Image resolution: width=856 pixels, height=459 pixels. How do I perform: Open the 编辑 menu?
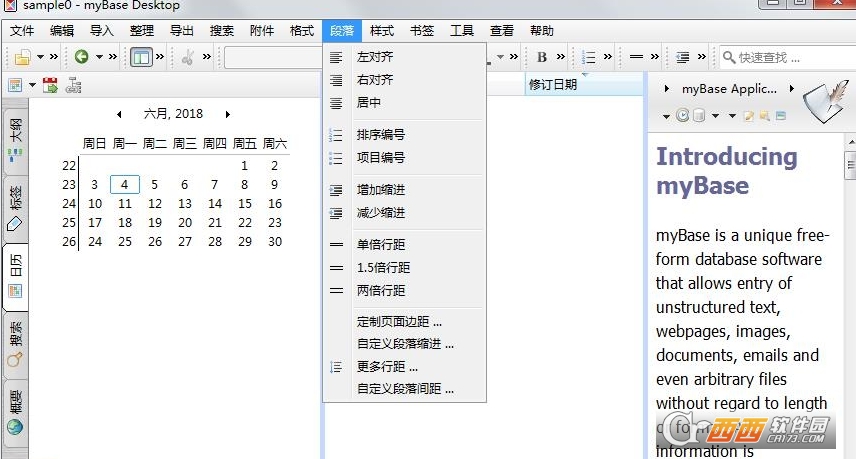point(62,31)
